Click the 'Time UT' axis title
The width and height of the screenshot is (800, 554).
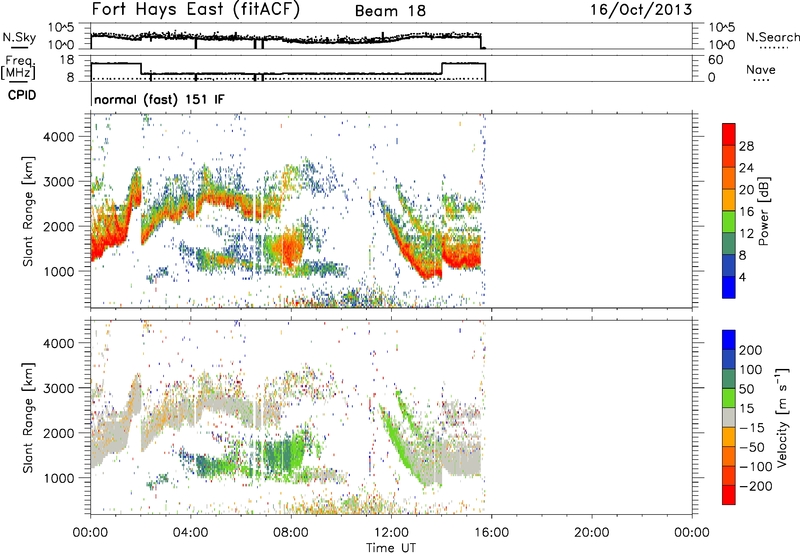click(391, 548)
